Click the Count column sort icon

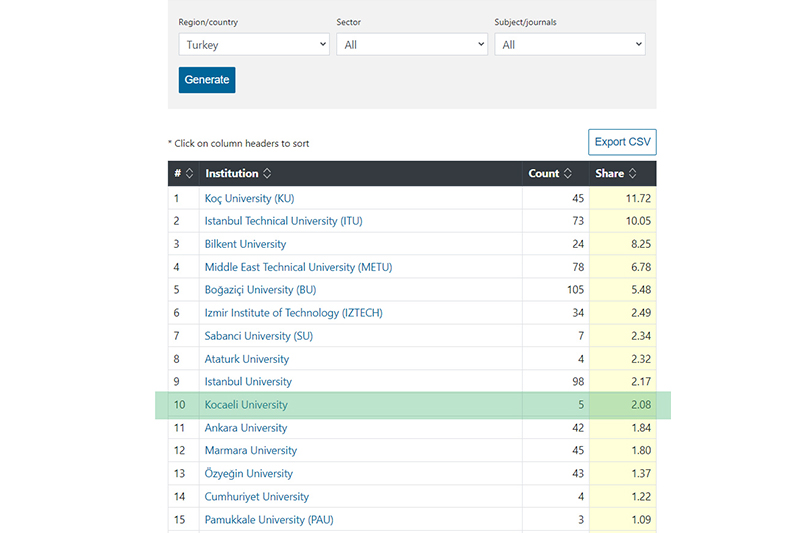pyautogui.click(x=568, y=174)
